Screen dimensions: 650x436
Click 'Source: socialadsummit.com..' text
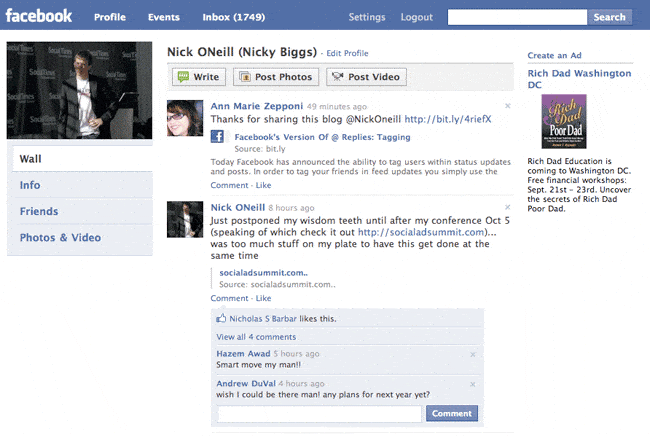pyautogui.click(x=277, y=284)
